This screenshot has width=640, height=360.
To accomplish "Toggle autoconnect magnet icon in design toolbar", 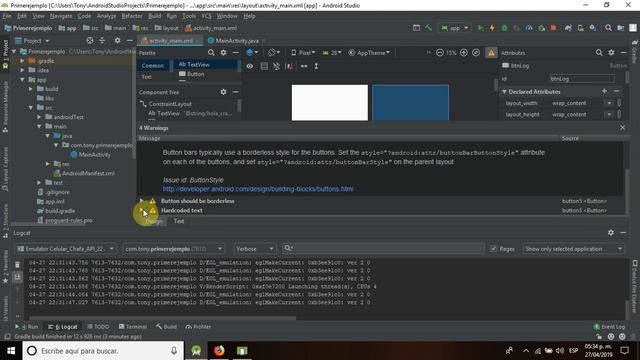I will [x=277, y=66].
